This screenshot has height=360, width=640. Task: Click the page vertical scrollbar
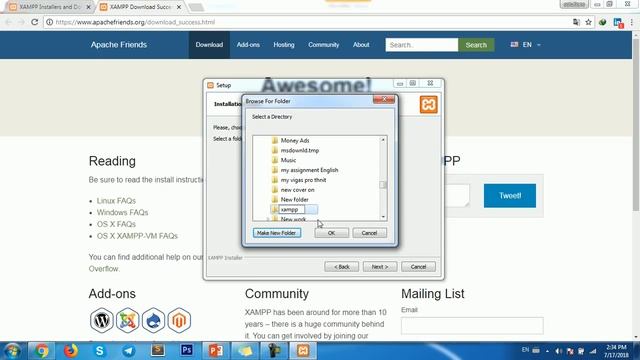[636, 124]
